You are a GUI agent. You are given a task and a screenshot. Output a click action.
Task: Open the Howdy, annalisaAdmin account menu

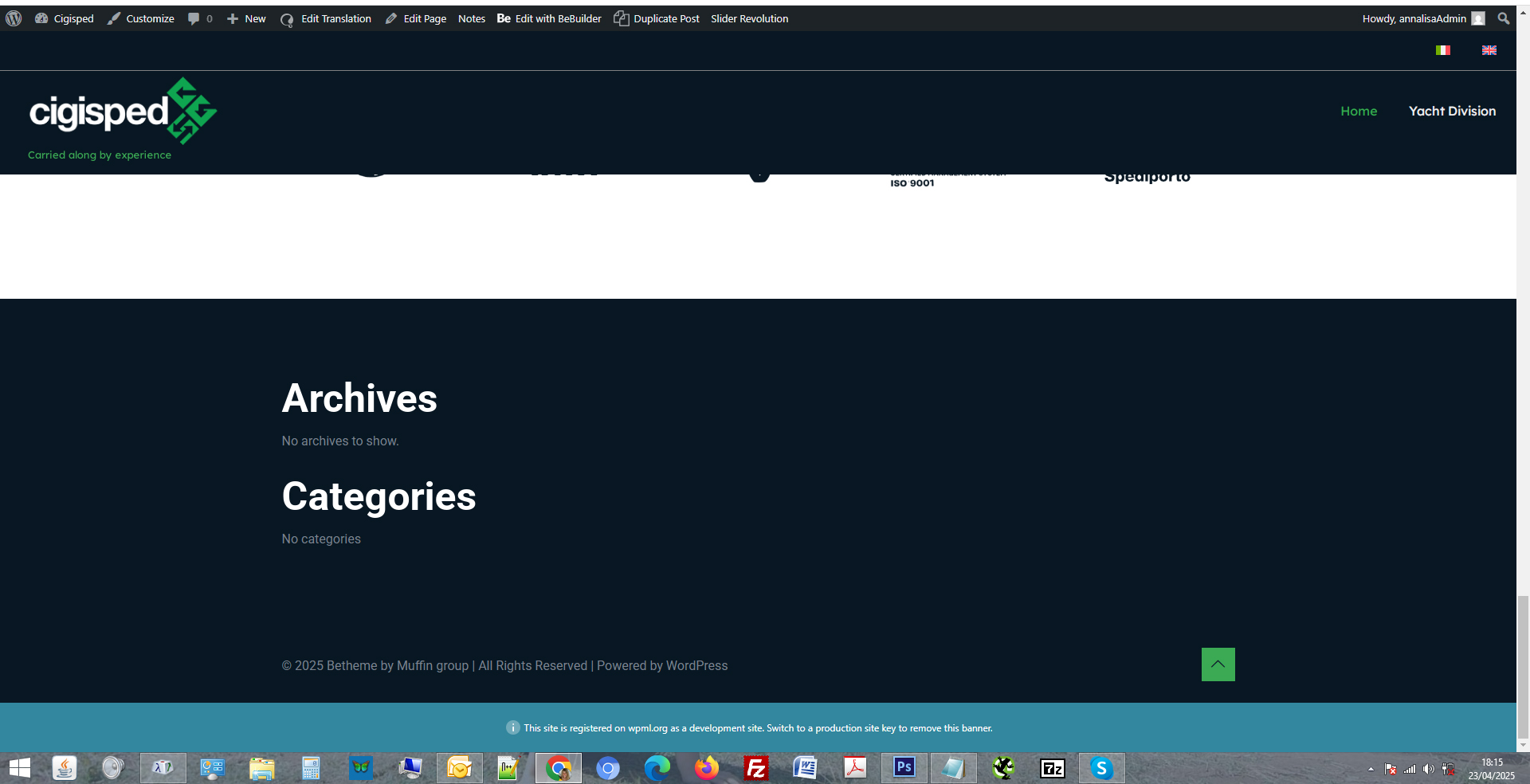tap(1423, 18)
